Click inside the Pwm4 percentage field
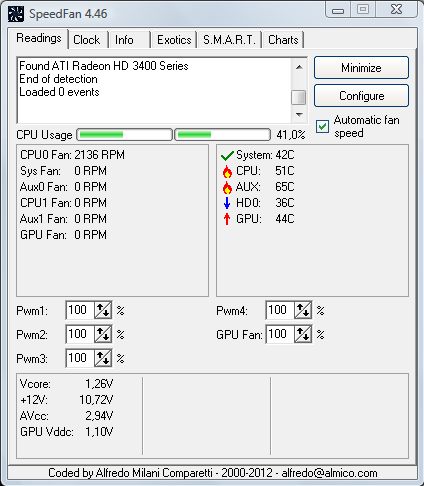Screen dimensions: 424x486 click(x=280, y=310)
